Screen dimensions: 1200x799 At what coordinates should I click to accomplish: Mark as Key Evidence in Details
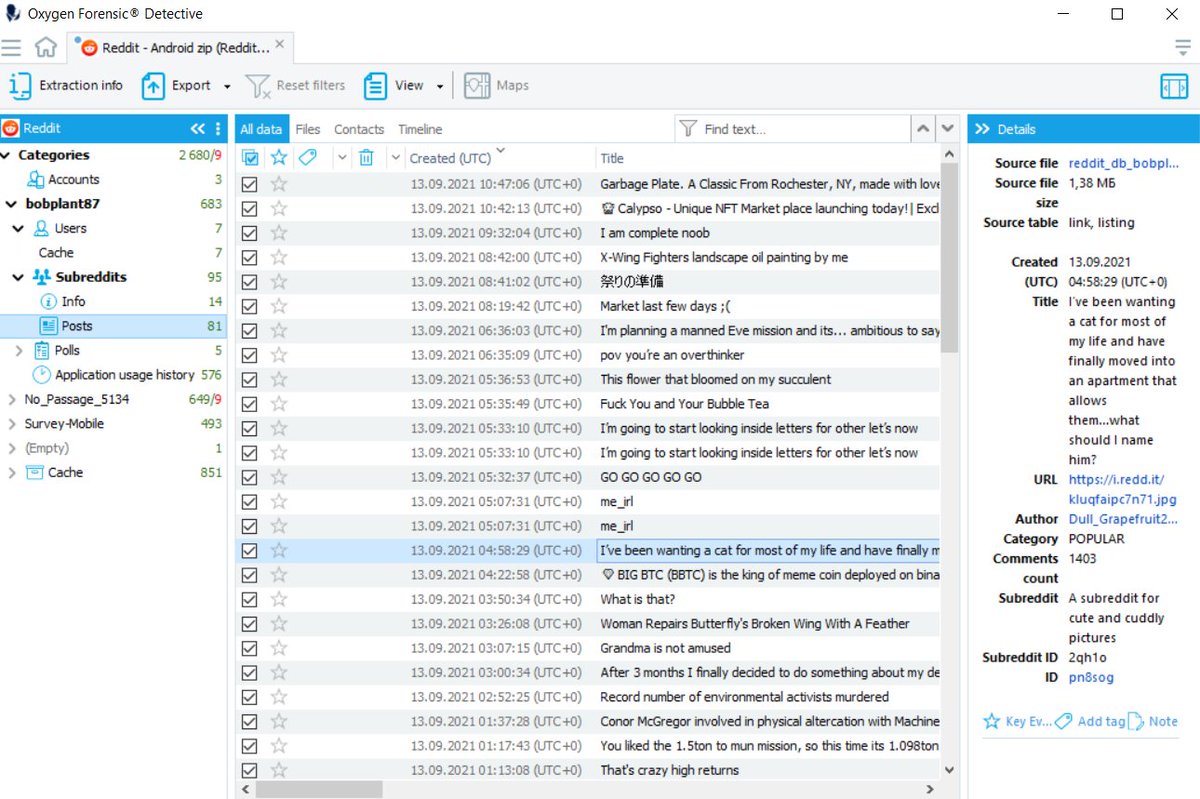click(1017, 721)
